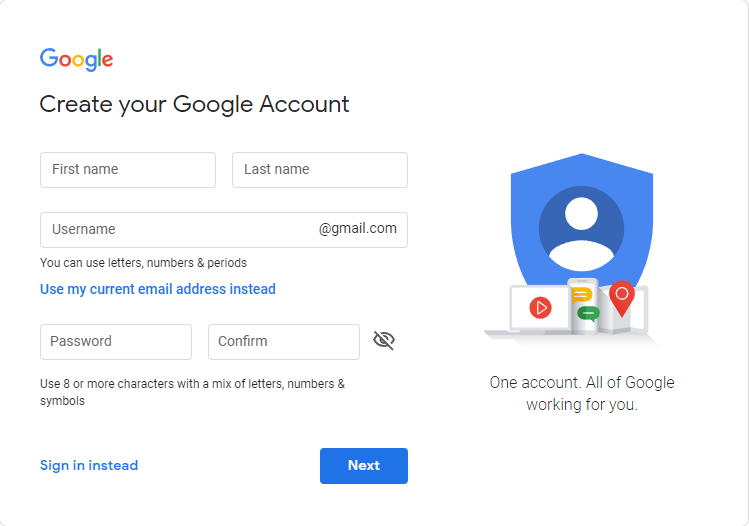Image resolution: width=749 pixels, height=526 pixels.
Task: Click the green chat bubble on phone
Action: (588, 313)
